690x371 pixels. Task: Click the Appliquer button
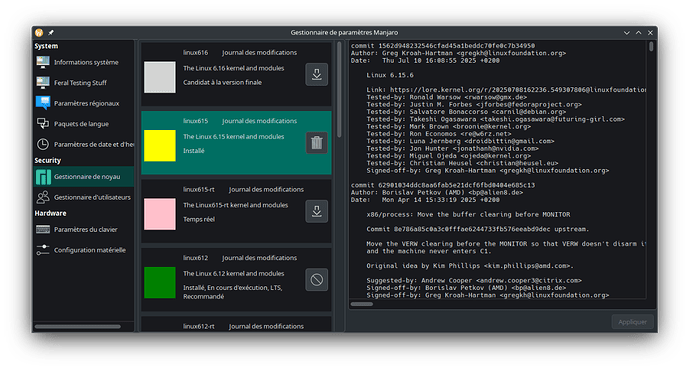click(632, 322)
